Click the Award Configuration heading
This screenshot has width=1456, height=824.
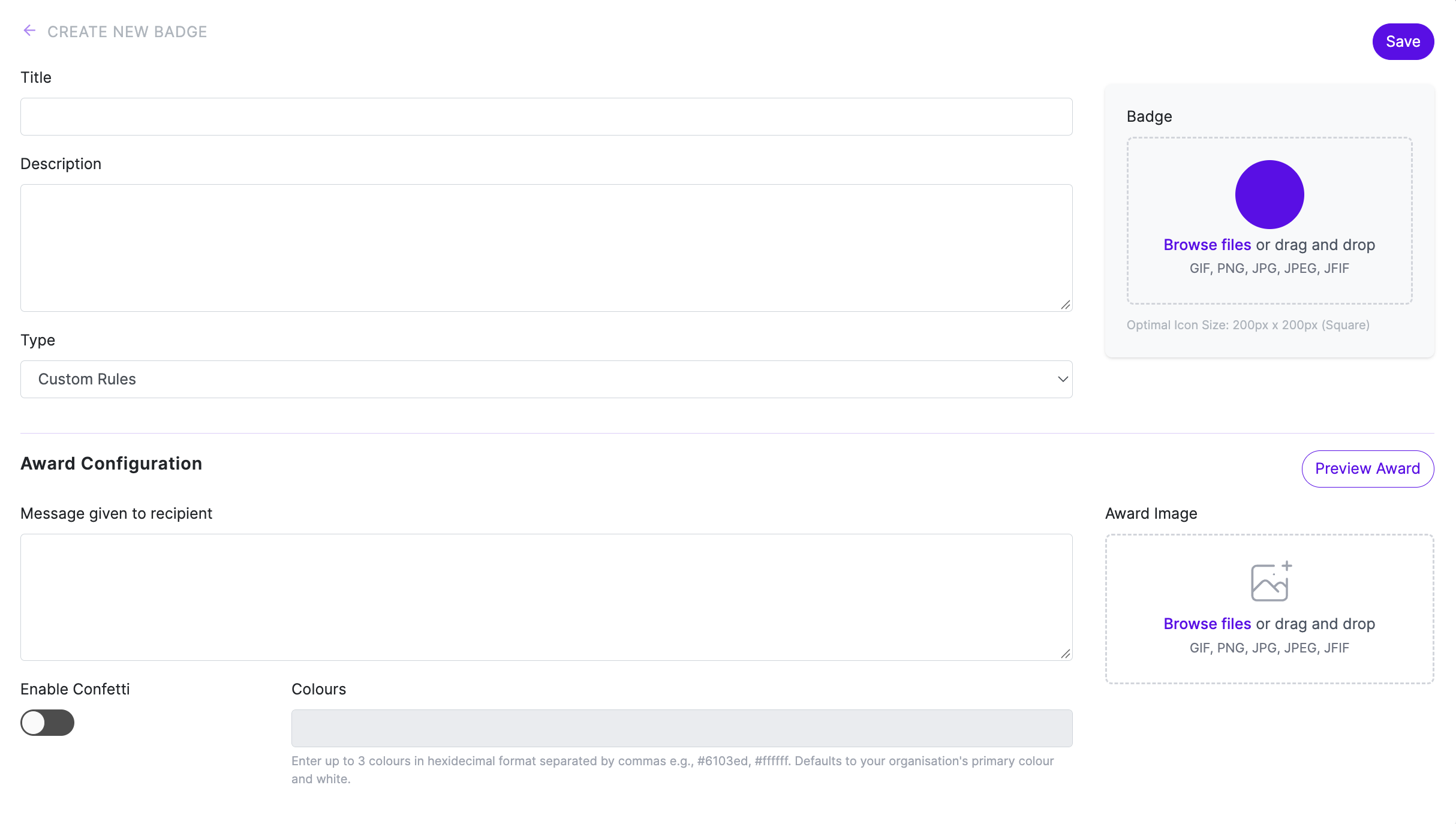point(111,464)
